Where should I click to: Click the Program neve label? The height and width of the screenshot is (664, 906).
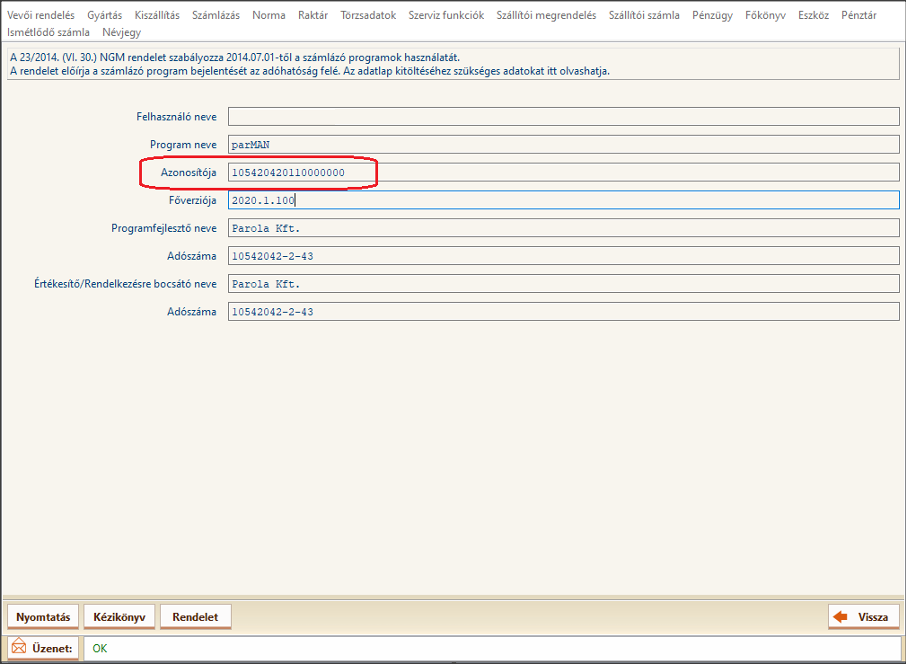183,144
